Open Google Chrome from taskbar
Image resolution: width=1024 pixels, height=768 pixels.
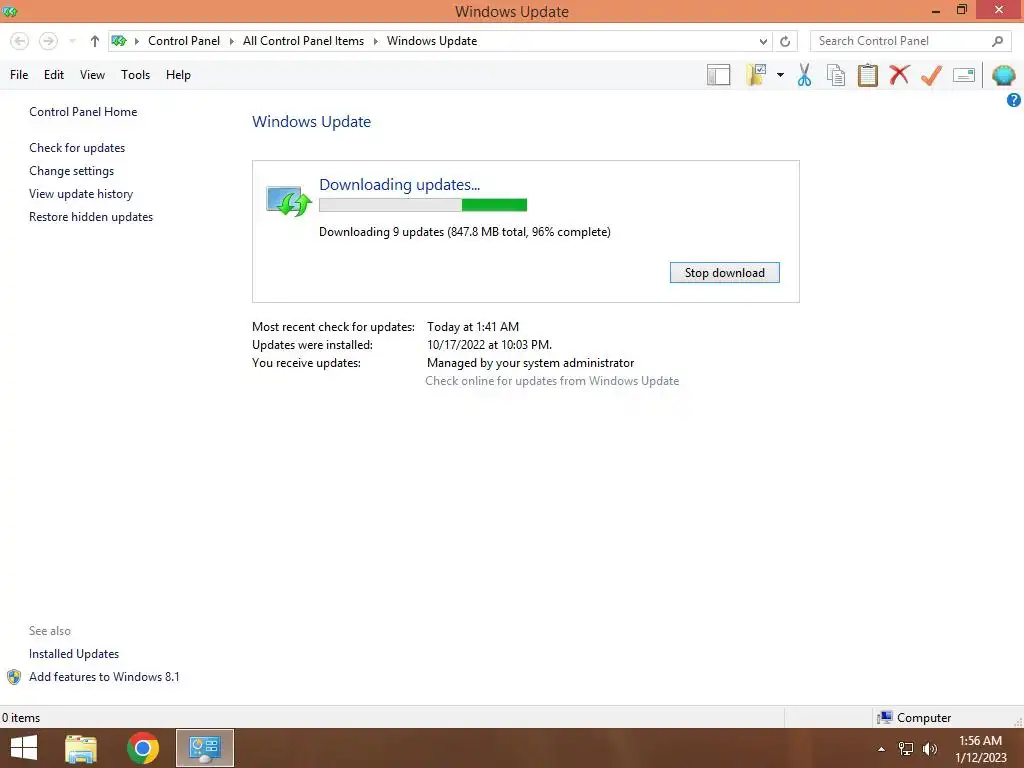click(143, 748)
